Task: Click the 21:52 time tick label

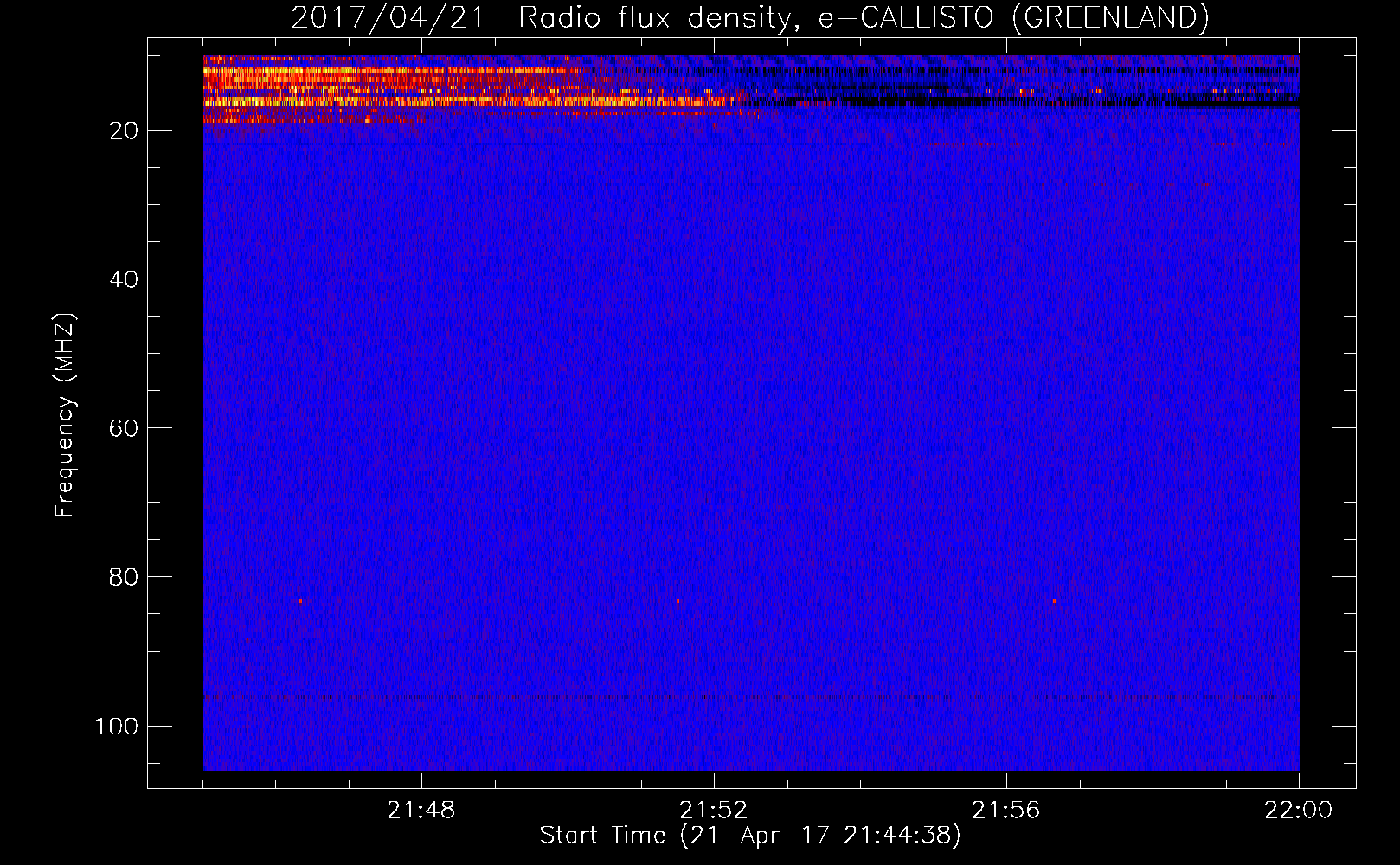Action: tap(713, 811)
